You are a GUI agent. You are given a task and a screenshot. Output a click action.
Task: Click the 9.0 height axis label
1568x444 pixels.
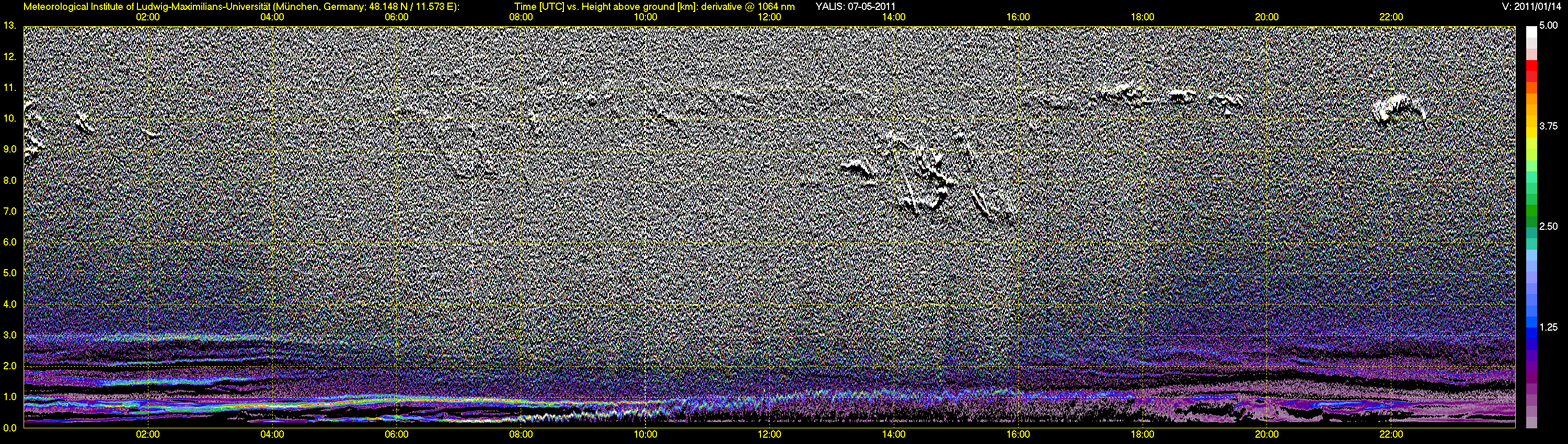pyautogui.click(x=10, y=149)
